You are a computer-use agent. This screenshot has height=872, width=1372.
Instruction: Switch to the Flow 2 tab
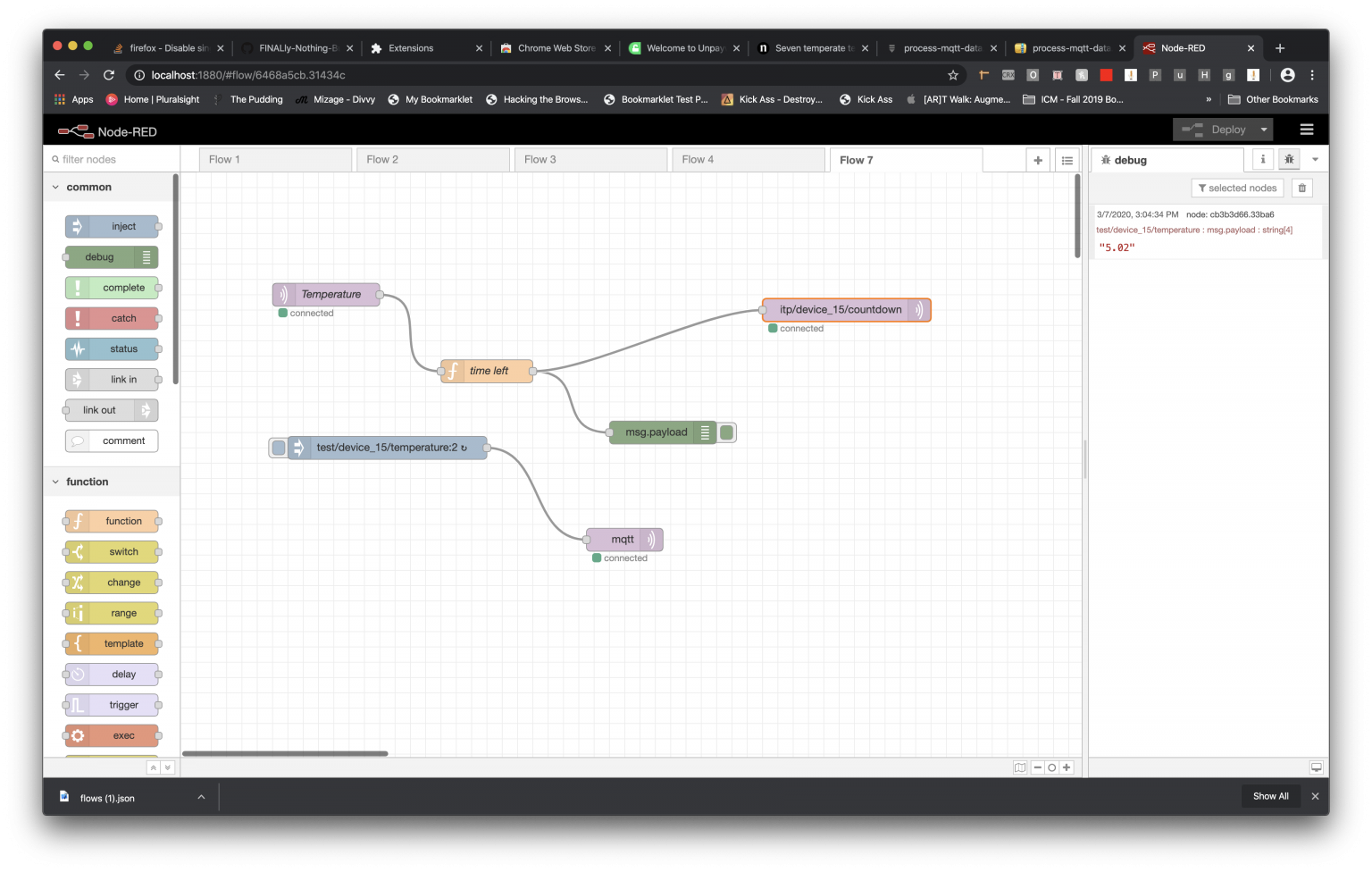[x=382, y=160]
